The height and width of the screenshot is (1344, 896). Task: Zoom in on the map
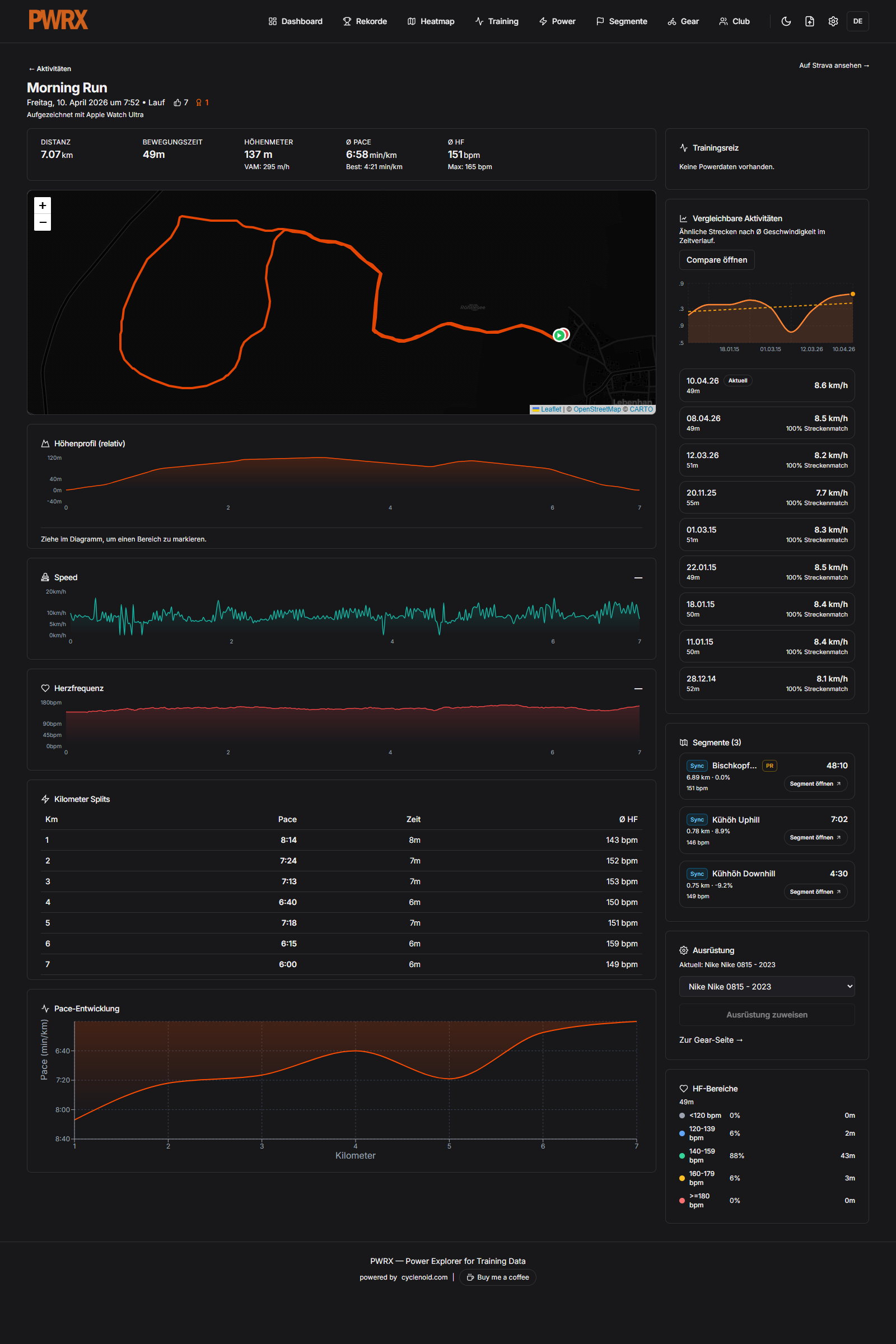pos(43,205)
